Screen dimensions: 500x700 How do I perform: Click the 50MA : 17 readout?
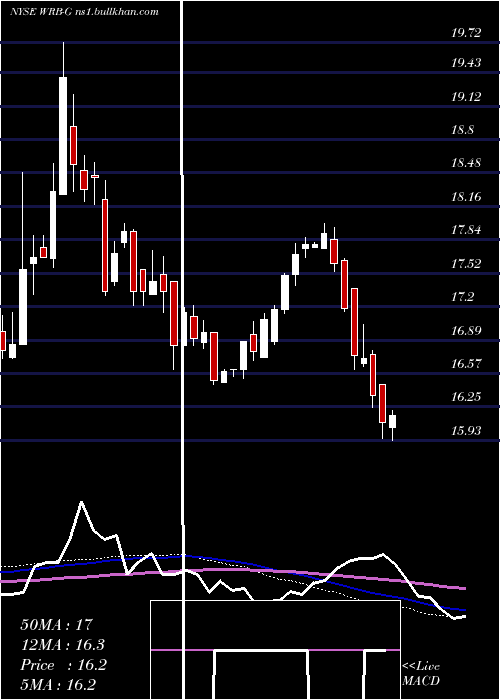pyautogui.click(x=57, y=625)
